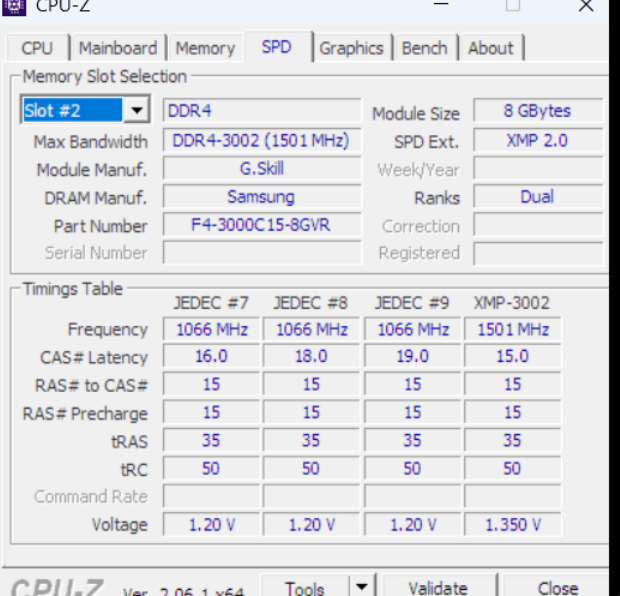Click the Dual ranks value
The image size is (620, 596).
(537, 197)
